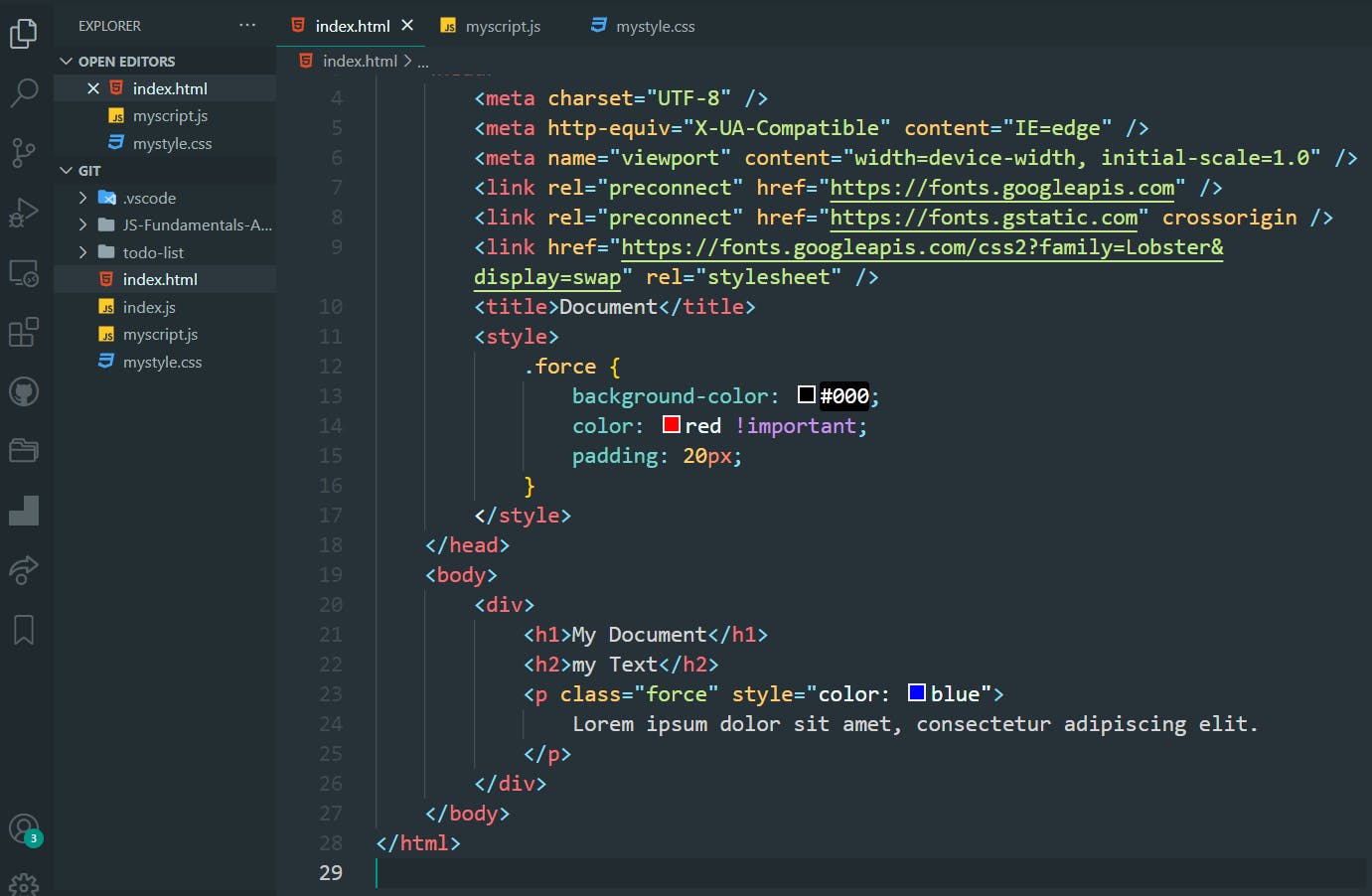The width and height of the screenshot is (1372, 896).
Task: Open the Accounts menu with badge 3
Action: pyautogui.click(x=24, y=828)
